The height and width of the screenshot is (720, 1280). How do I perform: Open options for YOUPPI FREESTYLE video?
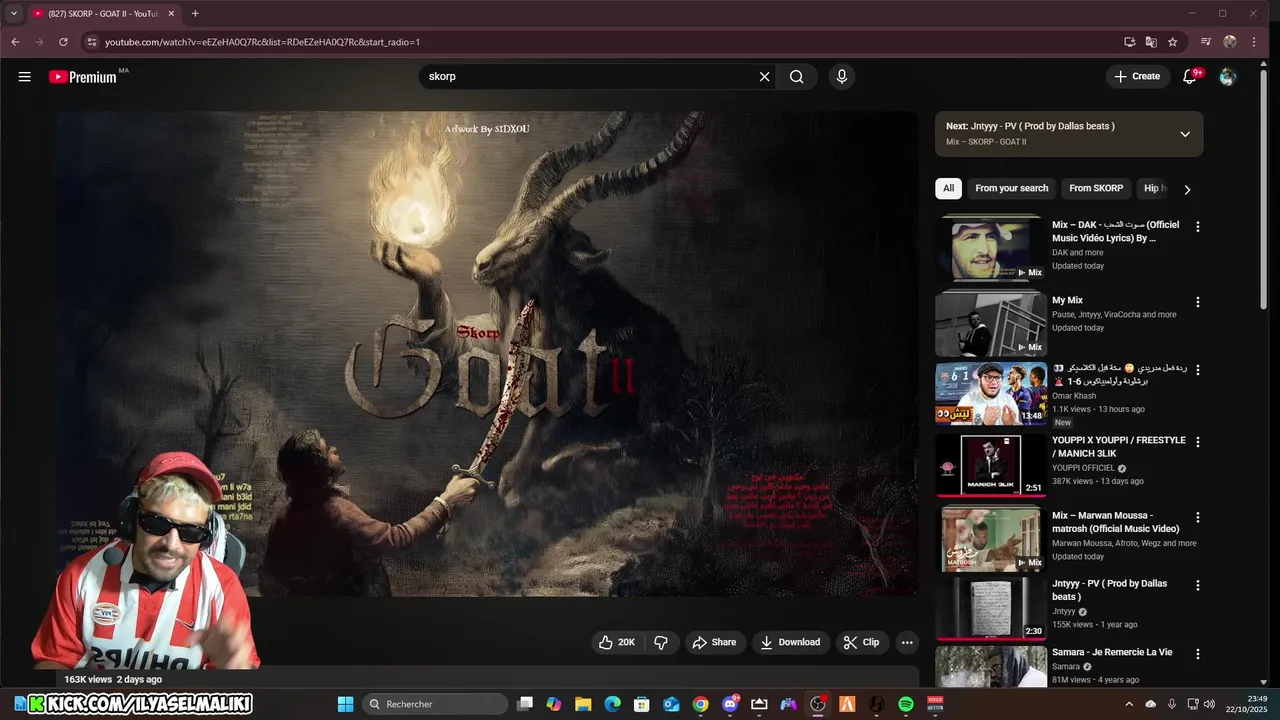click(1198, 442)
